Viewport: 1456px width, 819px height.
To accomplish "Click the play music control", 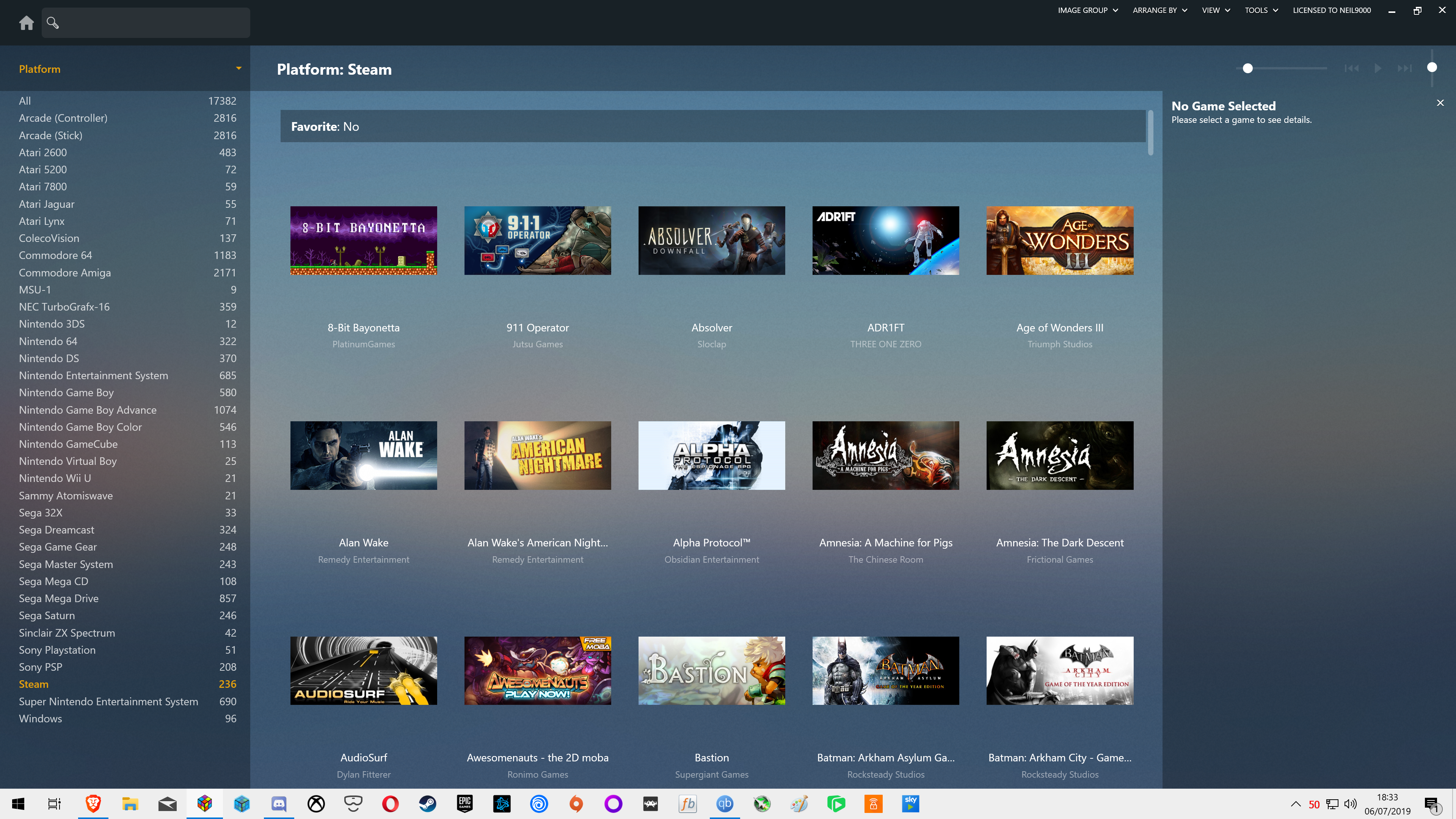I will 1378,68.
